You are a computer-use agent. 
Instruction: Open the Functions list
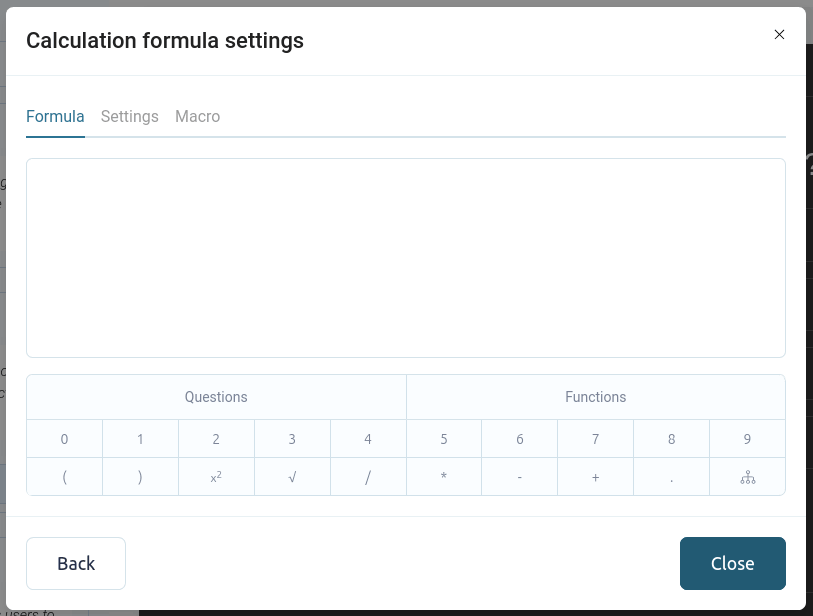point(595,397)
